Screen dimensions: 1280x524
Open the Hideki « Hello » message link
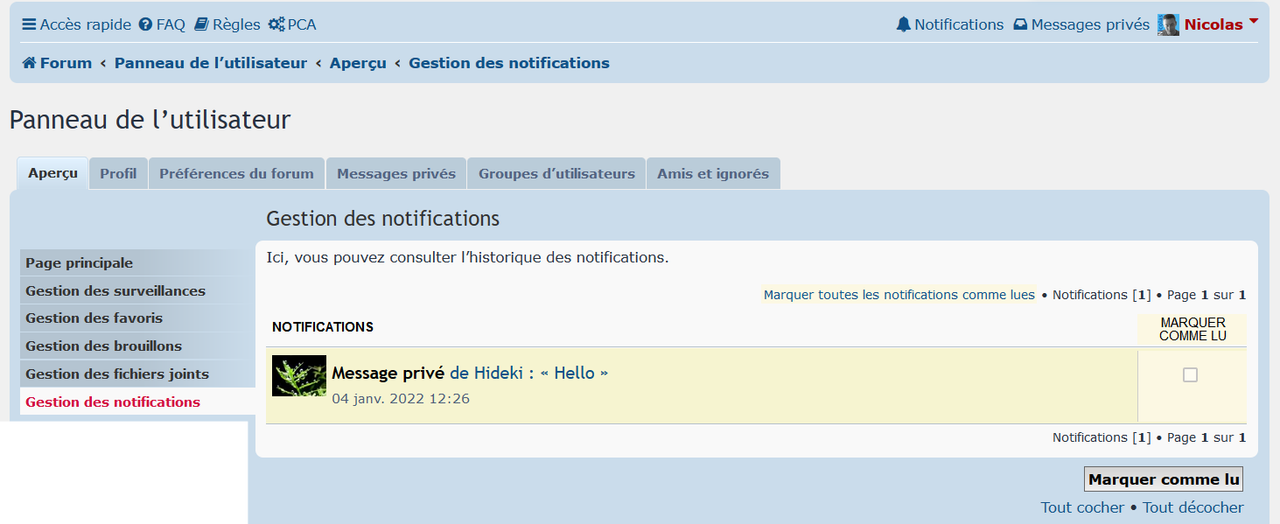click(x=529, y=373)
